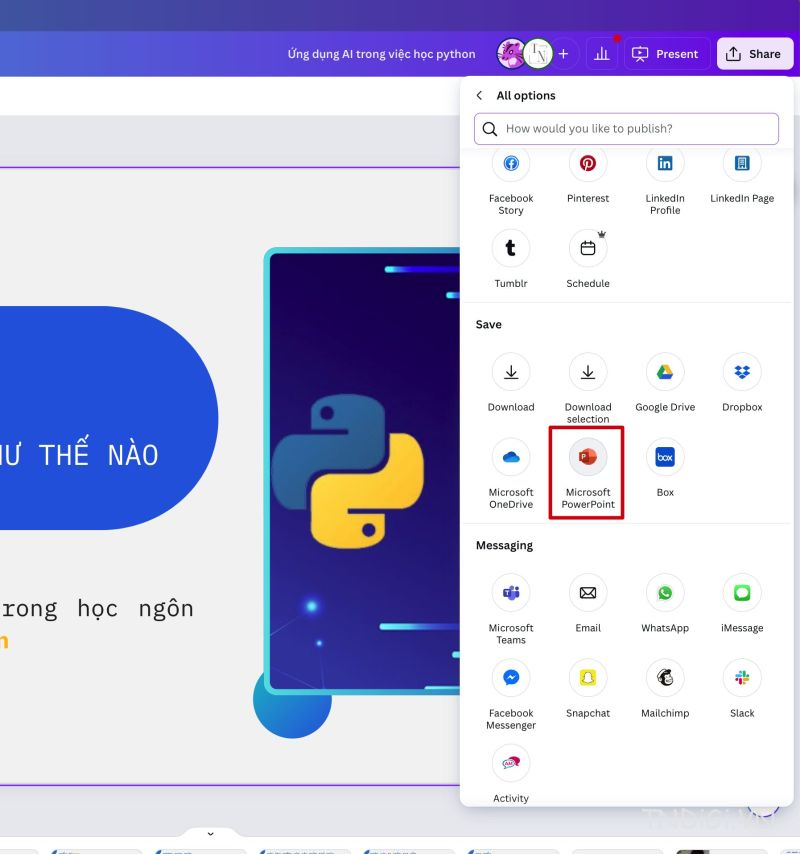Save to Box

click(664, 457)
